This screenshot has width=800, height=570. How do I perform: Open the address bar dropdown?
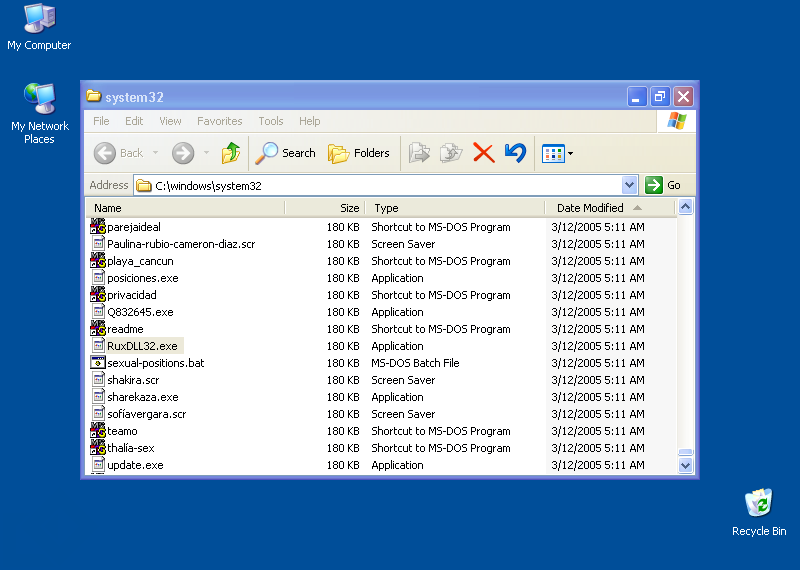tap(630, 185)
